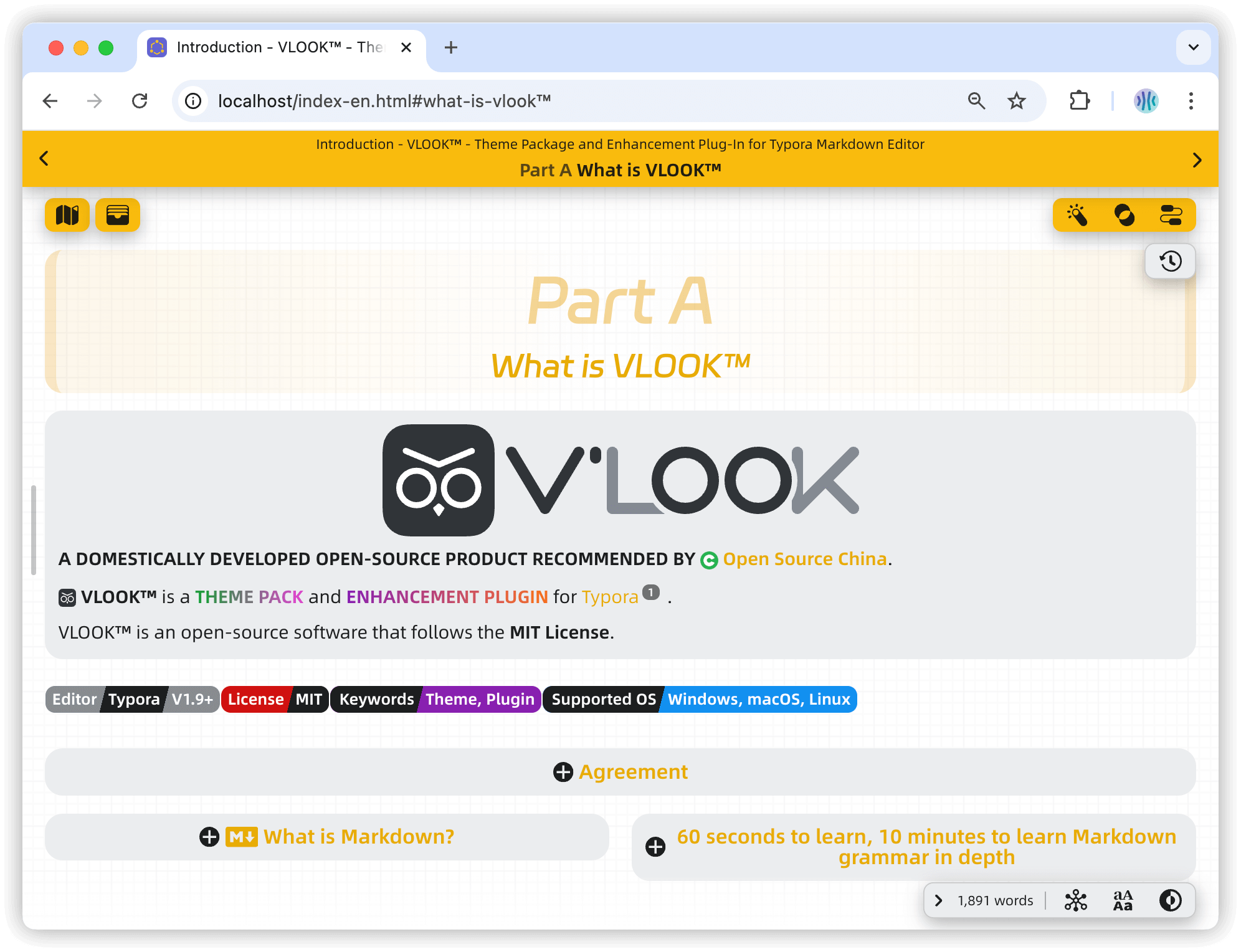Click the browser extensions icon
The image size is (1241, 952).
tap(1082, 100)
